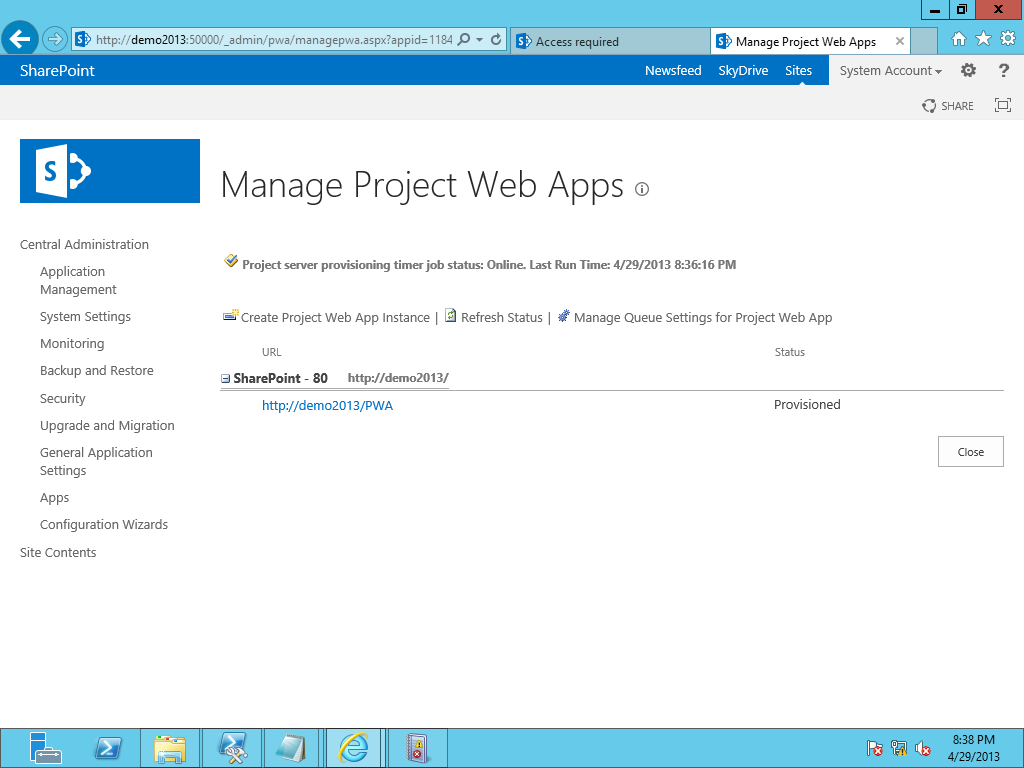Click the 'Provisioned' status text
1024x768 pixels.
[807, 404]
